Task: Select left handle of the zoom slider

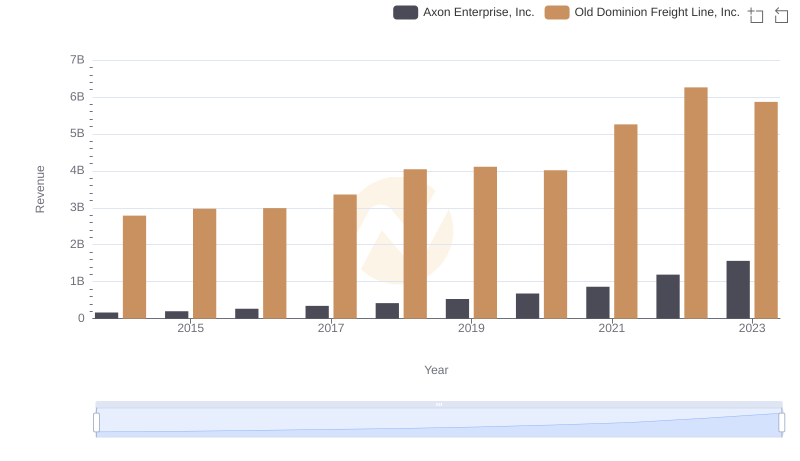Action: click(x=96, y=422)
